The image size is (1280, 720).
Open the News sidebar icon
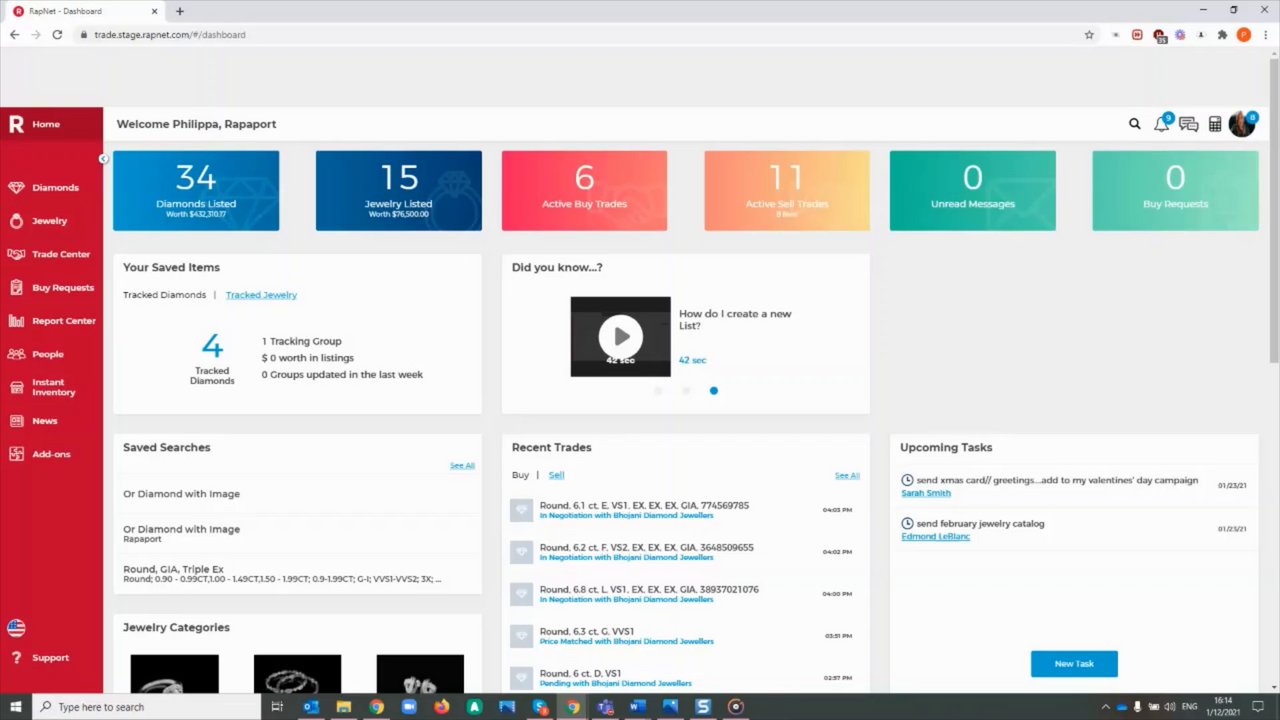16,421
